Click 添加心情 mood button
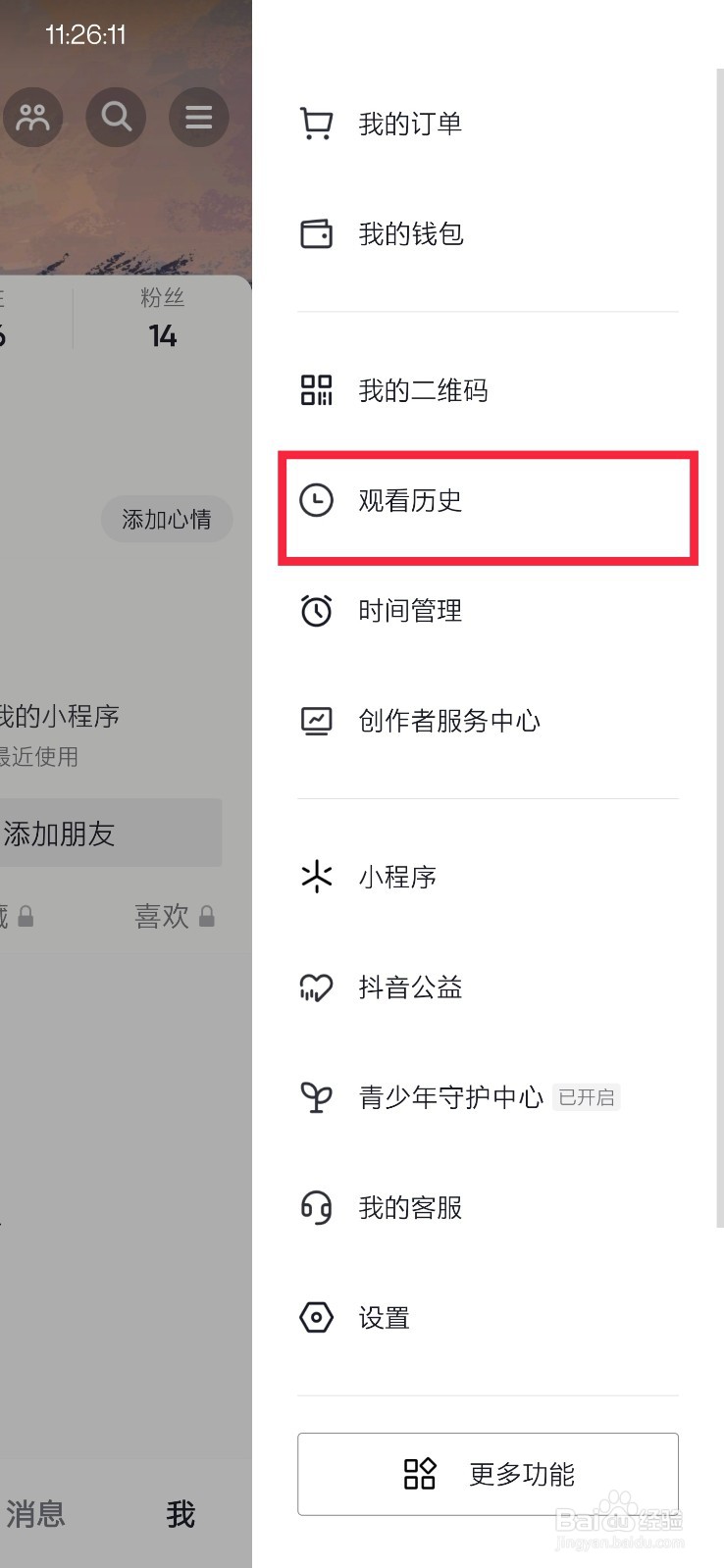Viewport: 724px width, 1568px height. pos(167,519)
